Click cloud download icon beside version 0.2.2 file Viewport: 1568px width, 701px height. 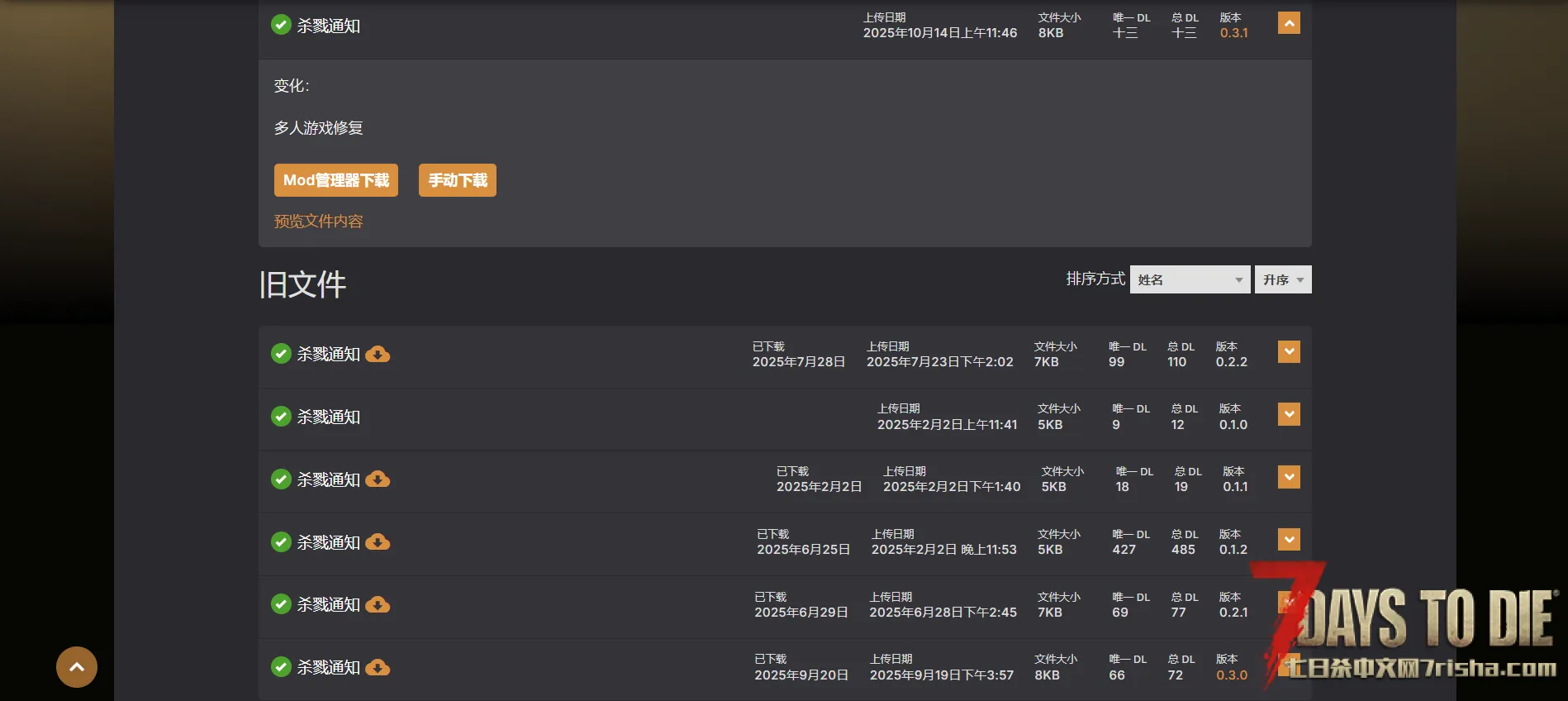[378, 355]
